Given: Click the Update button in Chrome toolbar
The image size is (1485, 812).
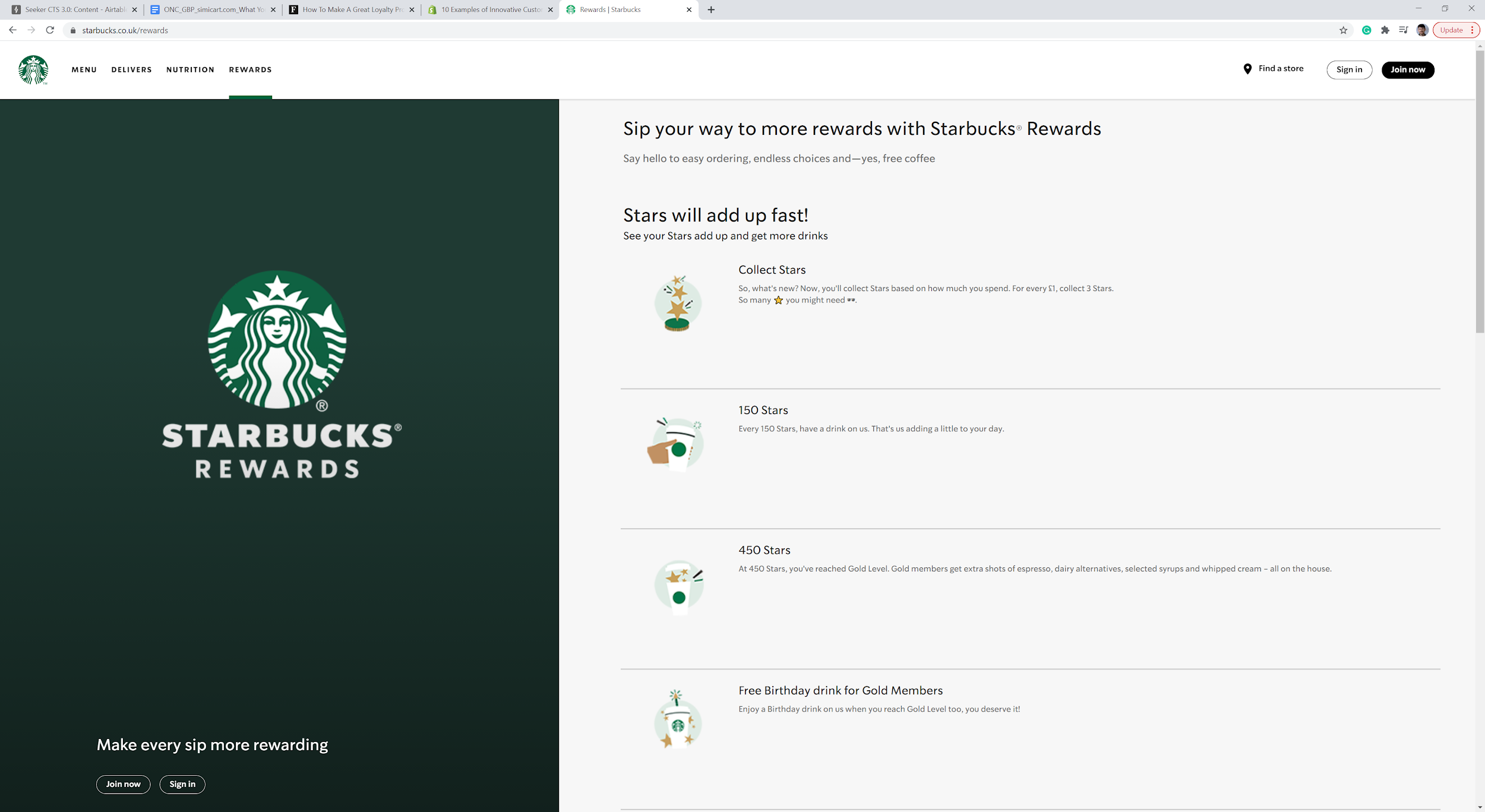Looking at the screenshot, I should tap(1456, 30).
